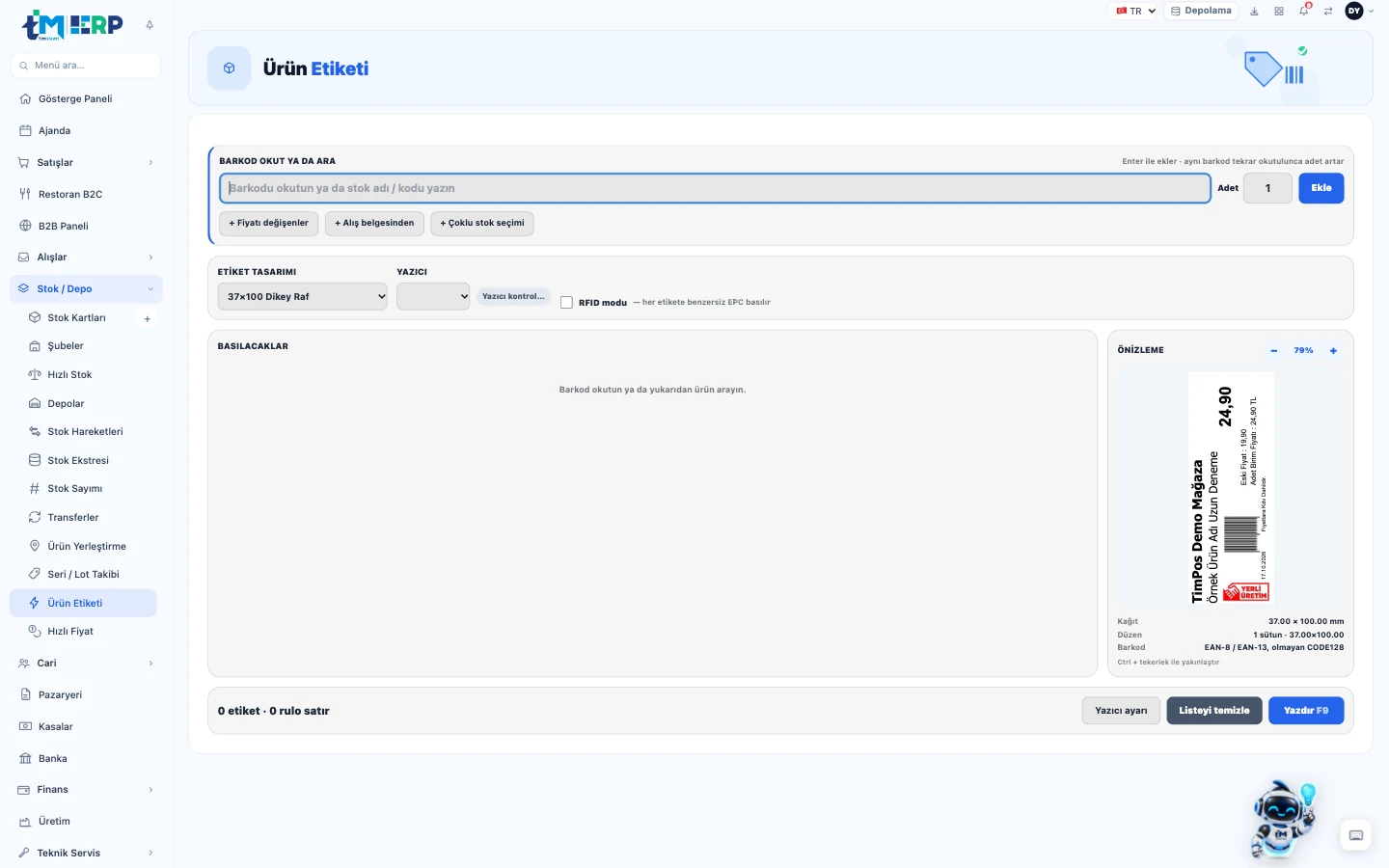Open the Etiket Tasarımı dropdown
The image size is (1389, 868).
click(303, 297)
